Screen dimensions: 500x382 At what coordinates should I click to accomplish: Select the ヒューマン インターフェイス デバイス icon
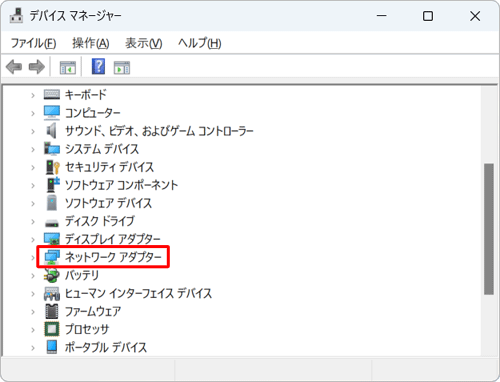[x=52, y=293]
